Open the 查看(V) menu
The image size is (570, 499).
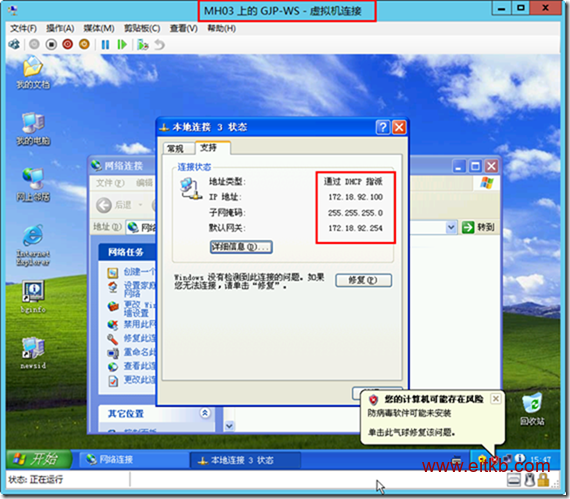click(x=184, y=28)
